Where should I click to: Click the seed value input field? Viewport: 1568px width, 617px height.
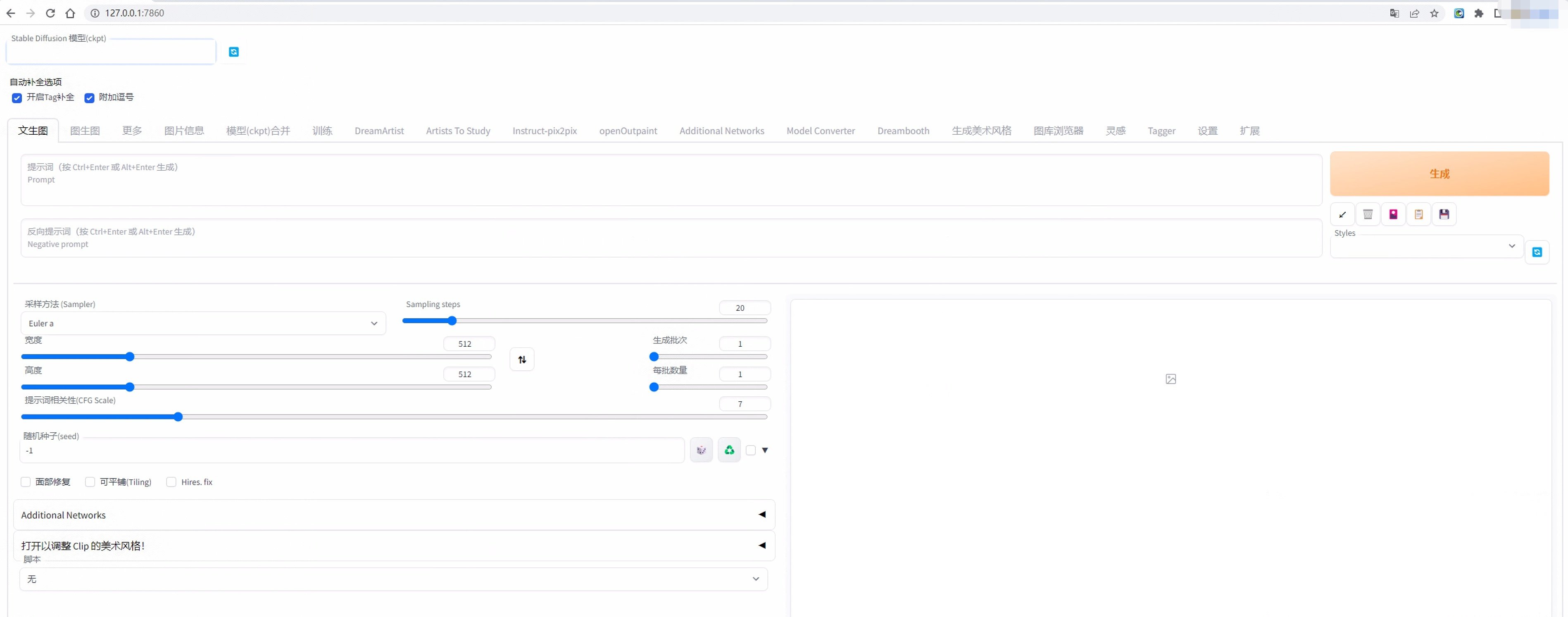[352, 451]
